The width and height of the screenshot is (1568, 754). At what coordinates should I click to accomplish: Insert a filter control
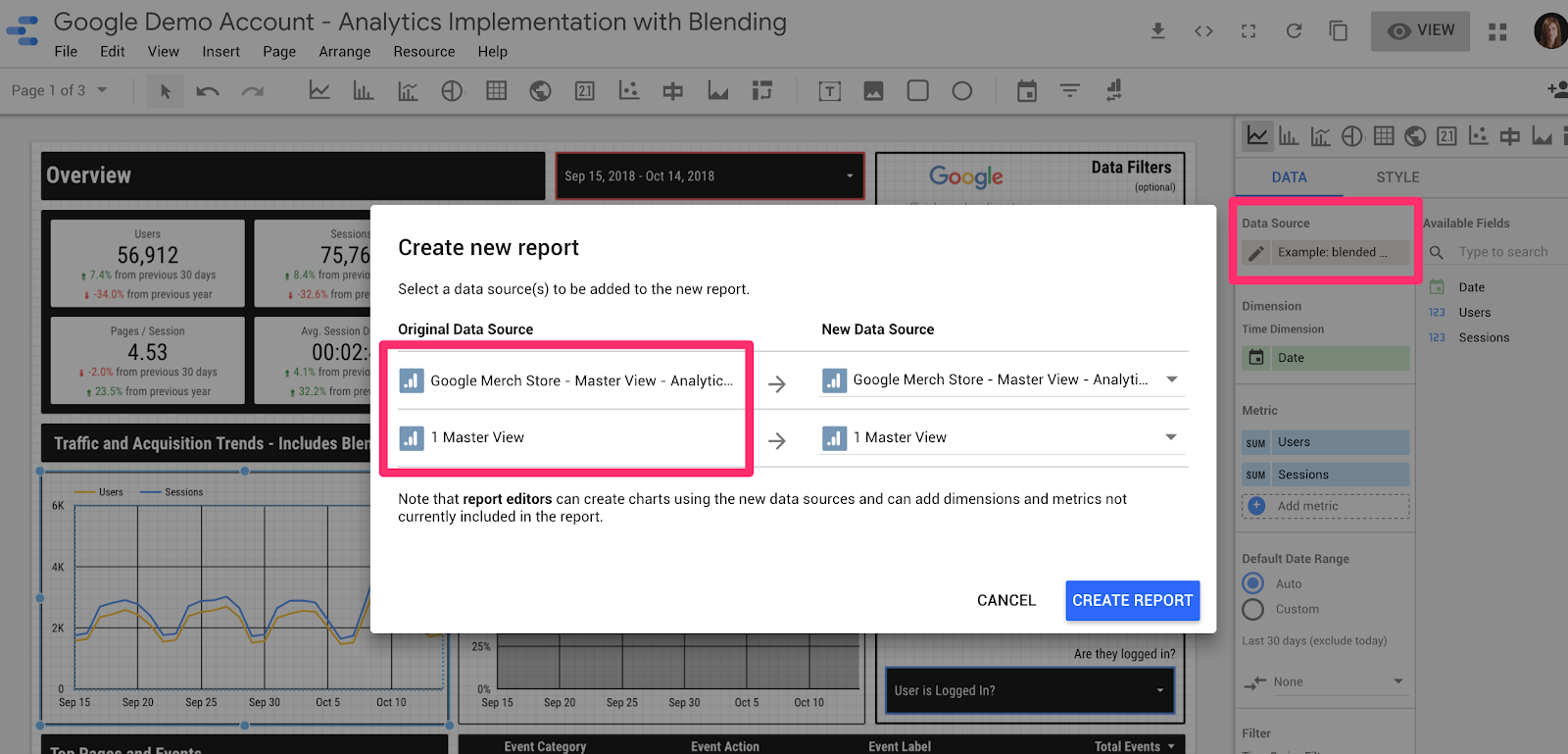(x=1070, y=91)
